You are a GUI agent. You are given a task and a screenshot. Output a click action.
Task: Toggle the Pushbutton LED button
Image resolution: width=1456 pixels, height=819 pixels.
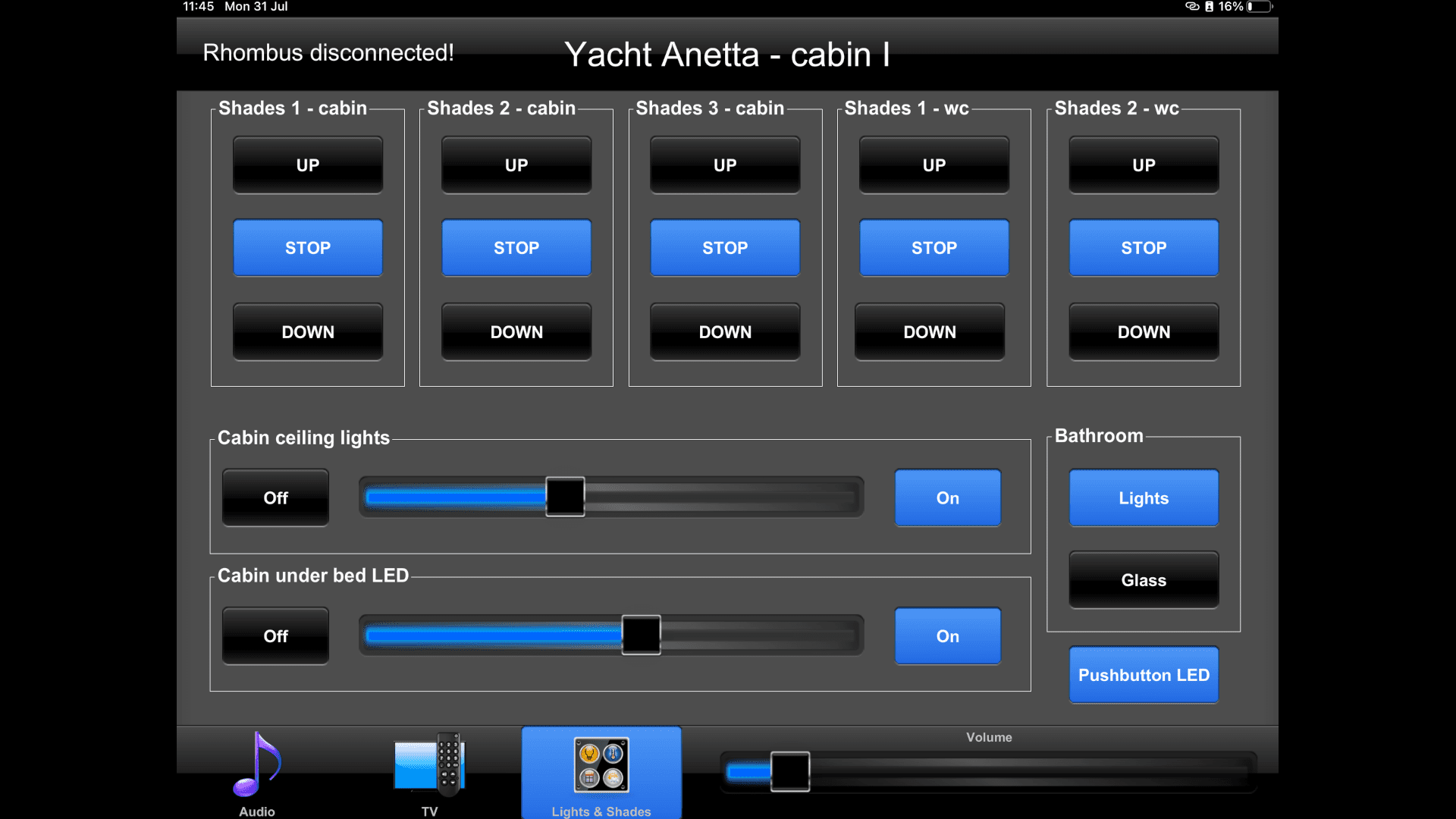pos(1144,675)
